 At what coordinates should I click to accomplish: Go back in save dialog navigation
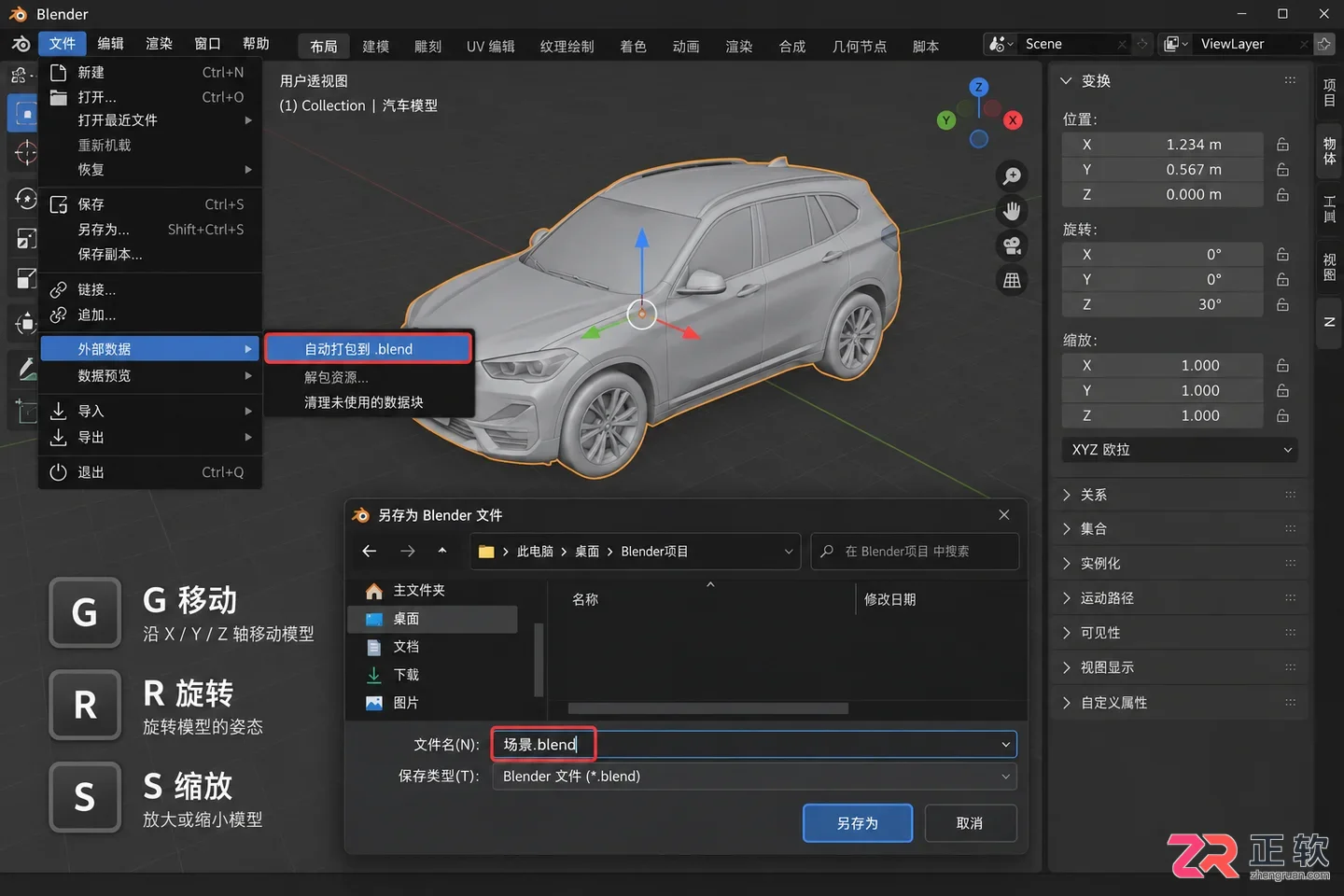coord(370,552)
